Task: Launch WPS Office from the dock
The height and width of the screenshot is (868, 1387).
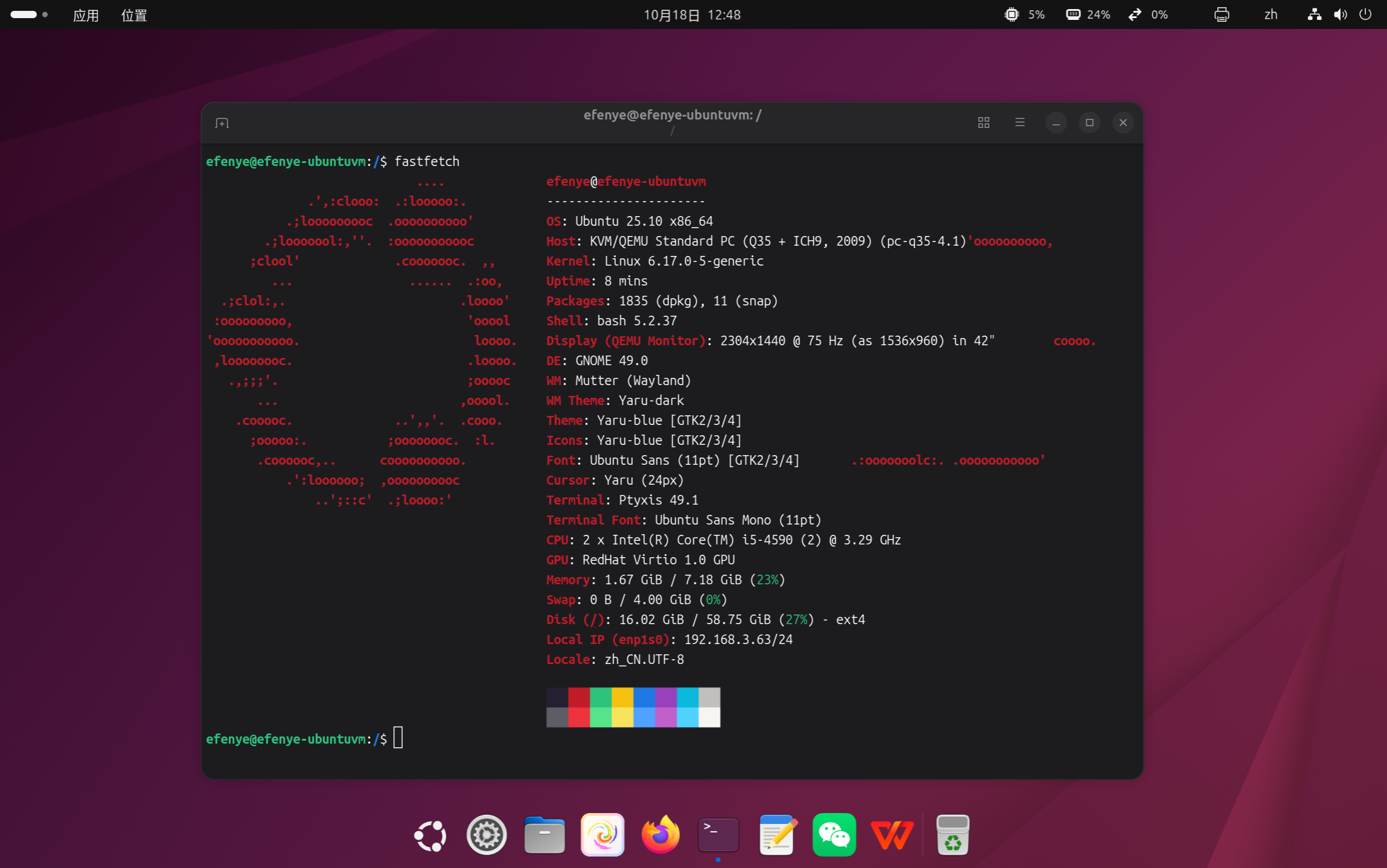Action: click(892, 835)
